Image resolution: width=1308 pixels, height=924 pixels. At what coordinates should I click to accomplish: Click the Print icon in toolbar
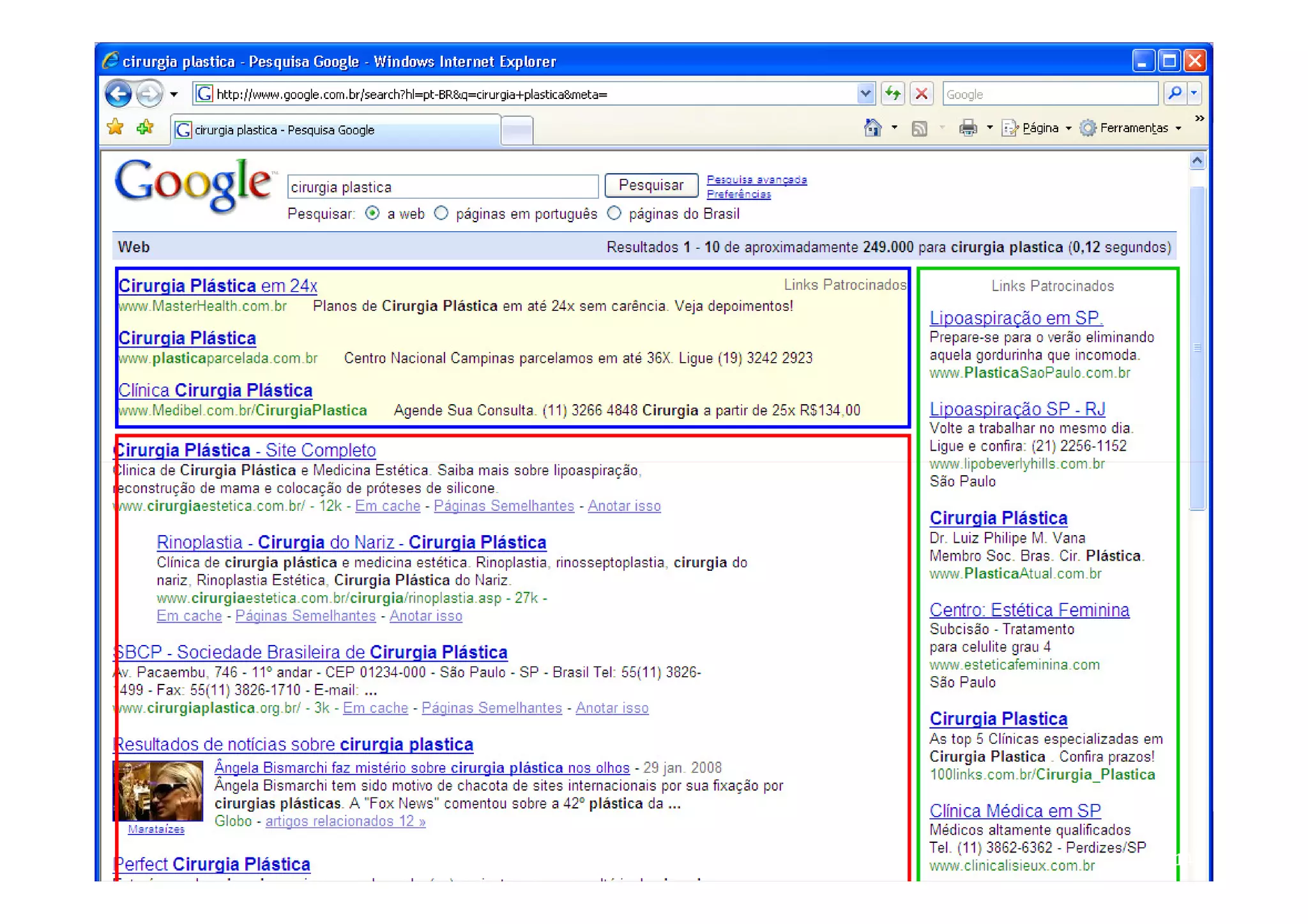click(x=968, y=128)
